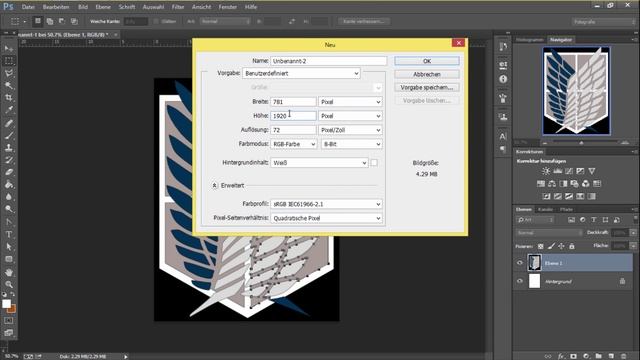This screenshot has width=640, height=360.
Task: Click the background content color swatch
Action: click(374, 162)
